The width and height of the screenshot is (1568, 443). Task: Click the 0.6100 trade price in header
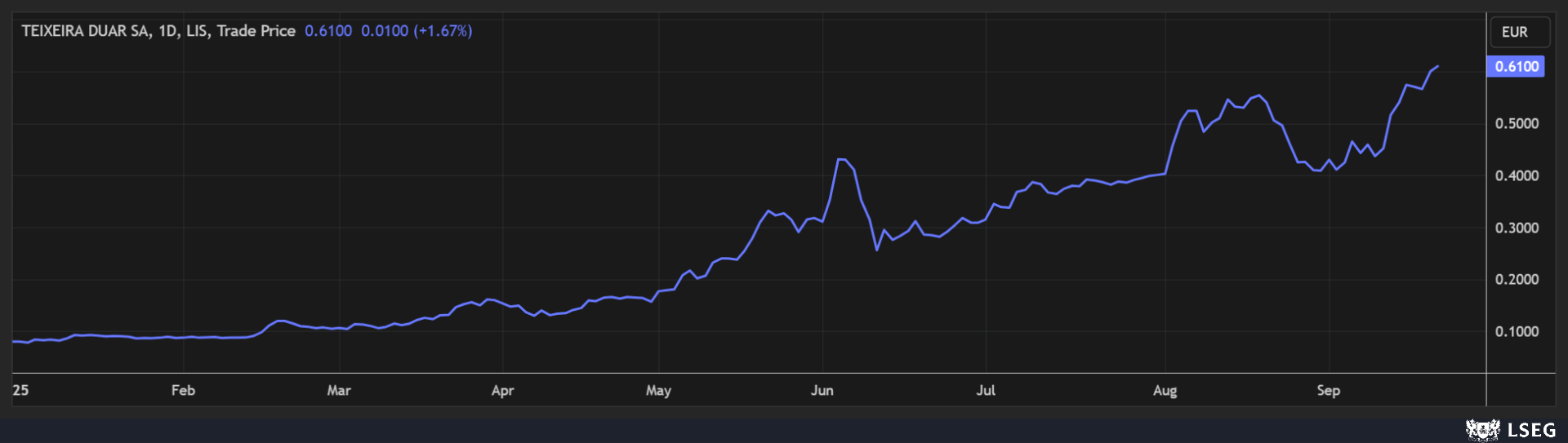click(x=328, y=31)
